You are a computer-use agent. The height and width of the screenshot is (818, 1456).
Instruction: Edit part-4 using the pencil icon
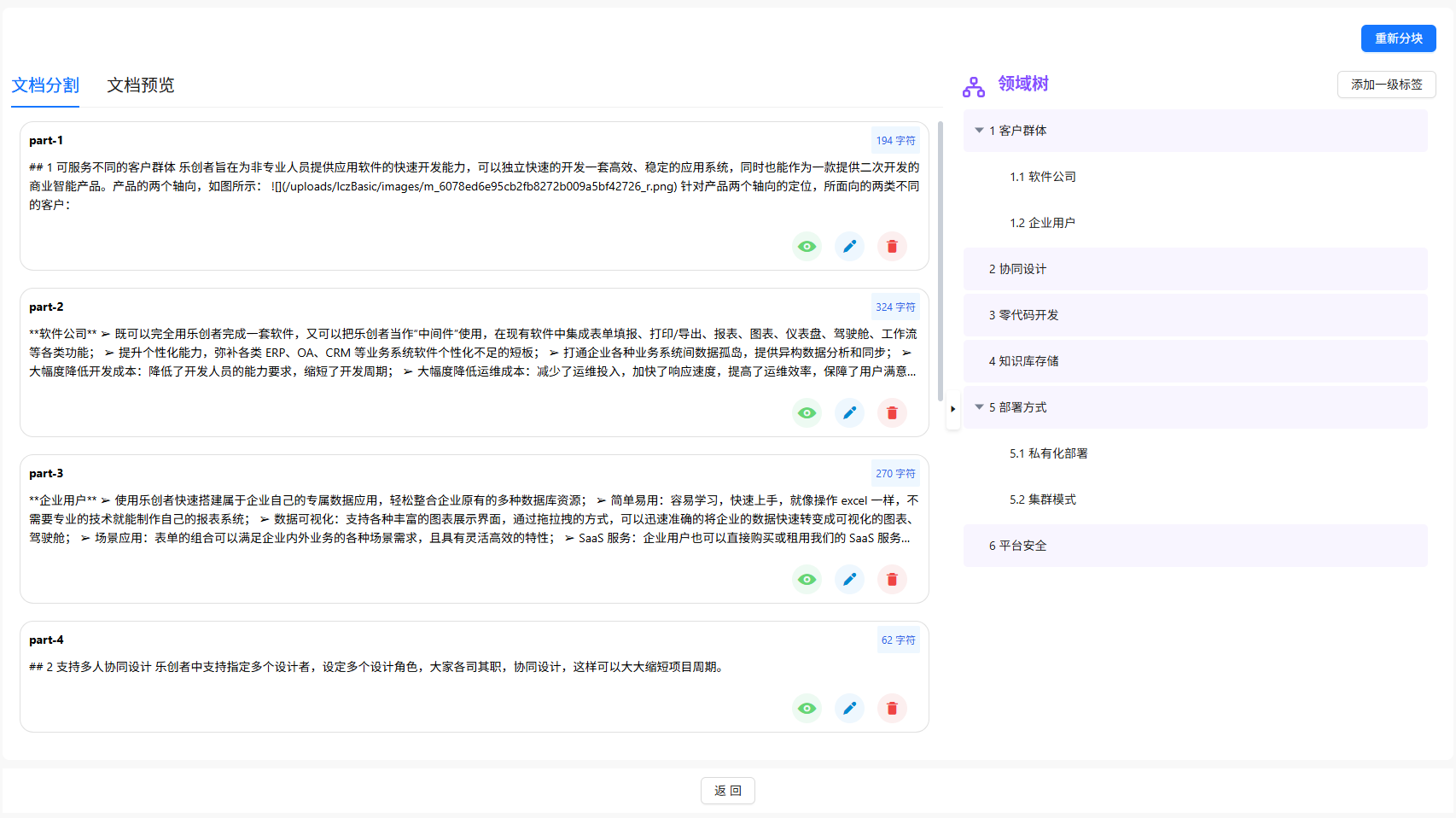click(x=849, y=709)
